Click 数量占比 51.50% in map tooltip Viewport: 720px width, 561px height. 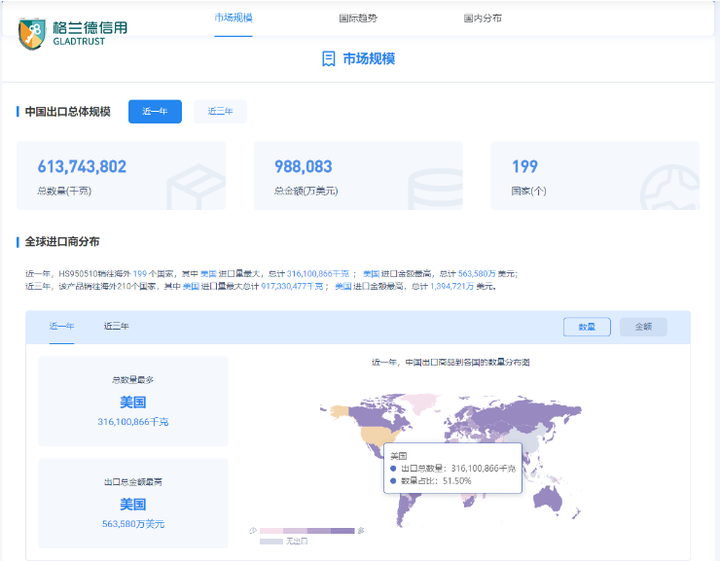[436, 481]
